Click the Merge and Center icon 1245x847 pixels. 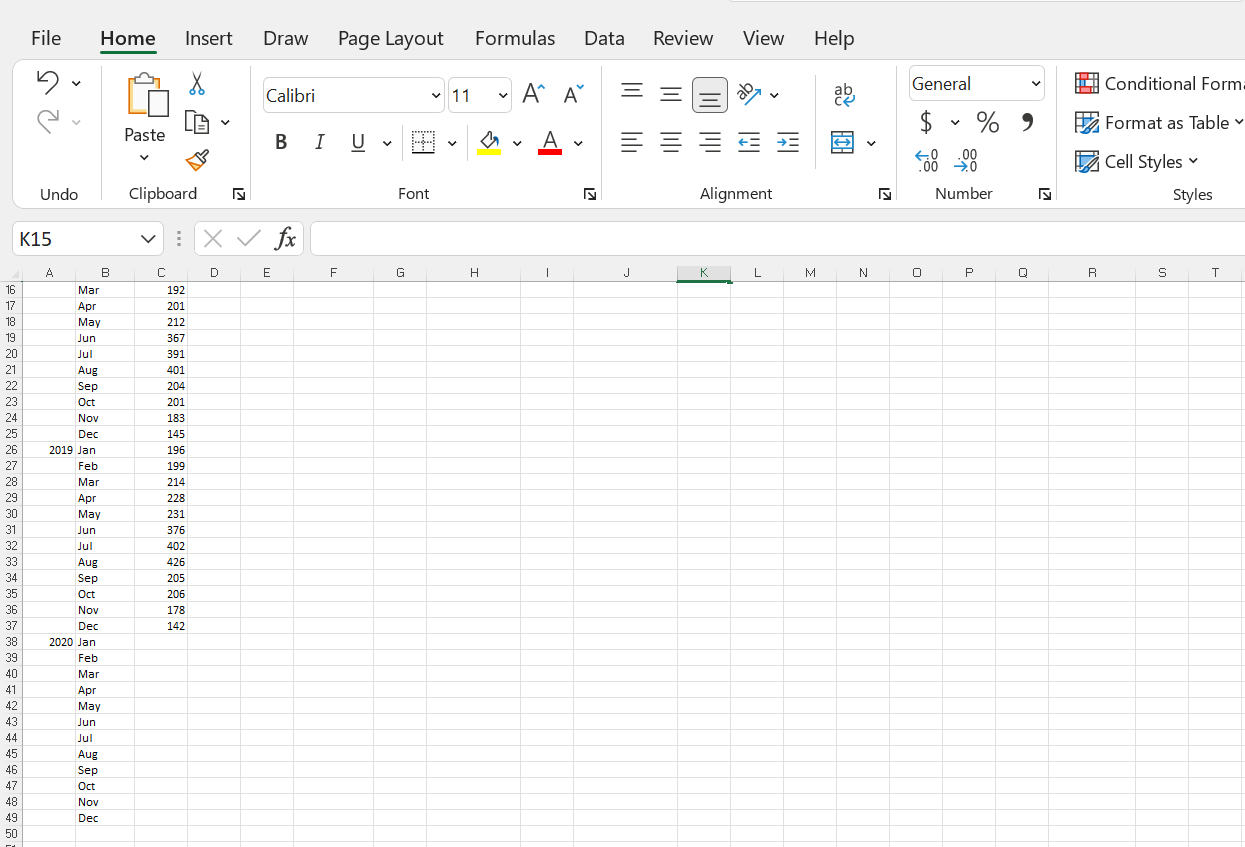(843, 143)
